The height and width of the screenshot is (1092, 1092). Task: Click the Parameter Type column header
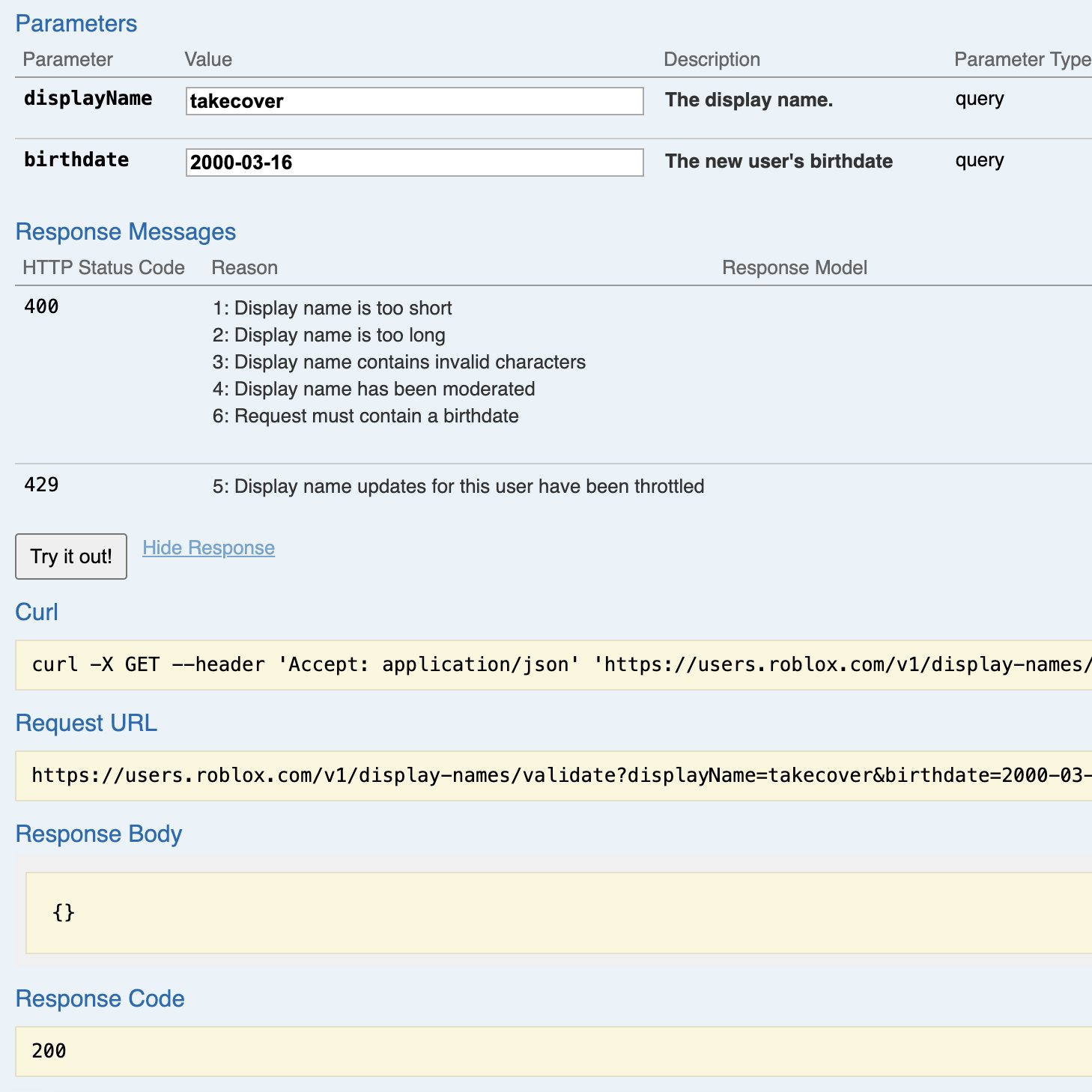point(1021,59)
